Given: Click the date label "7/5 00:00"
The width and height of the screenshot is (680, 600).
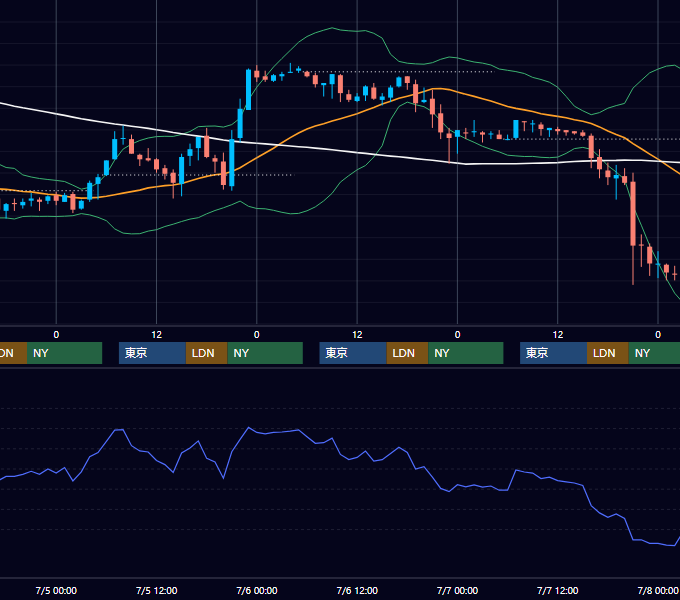Looking at the screenshot, I should coord(56,590).
